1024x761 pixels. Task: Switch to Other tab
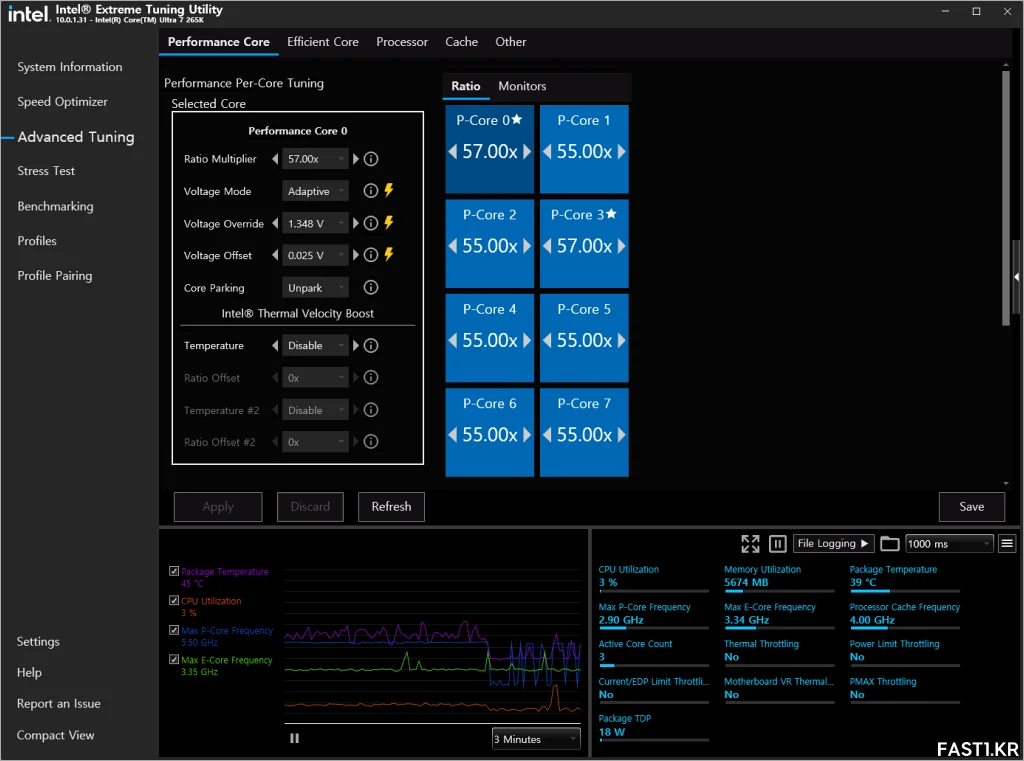pos(511,42)
